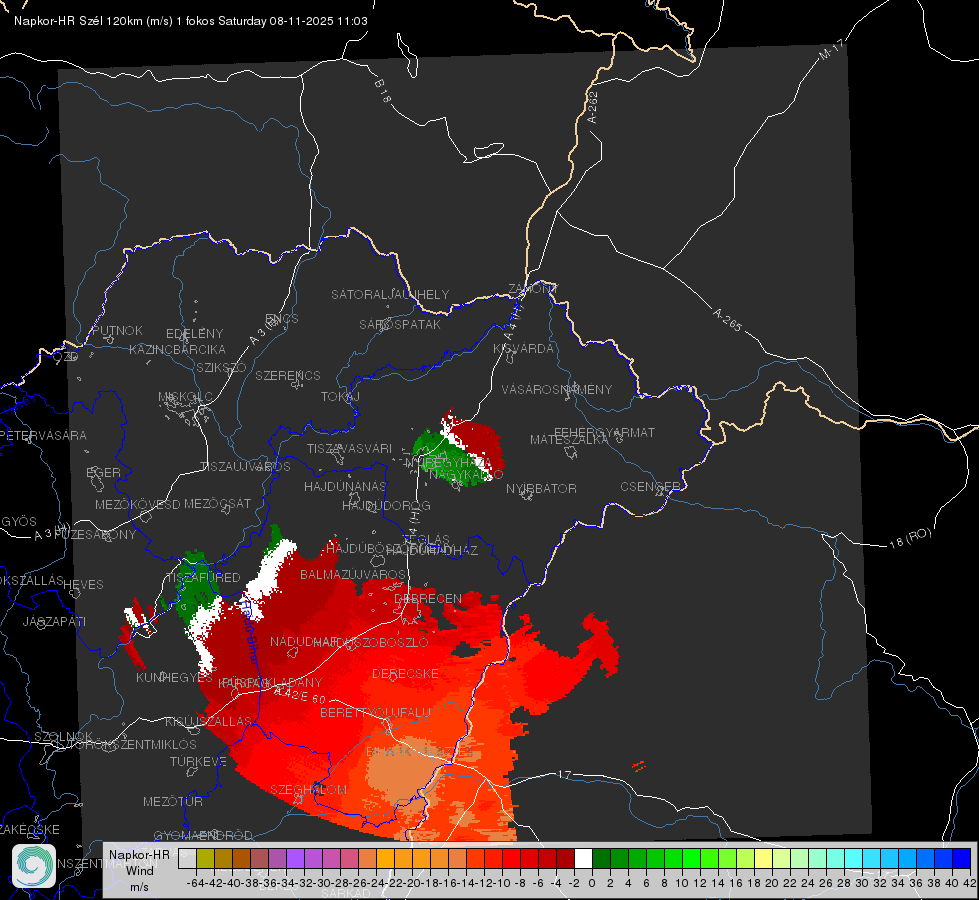Click the 'Napkor-HR Wind m/s' legend title

(x=139, y=871)
